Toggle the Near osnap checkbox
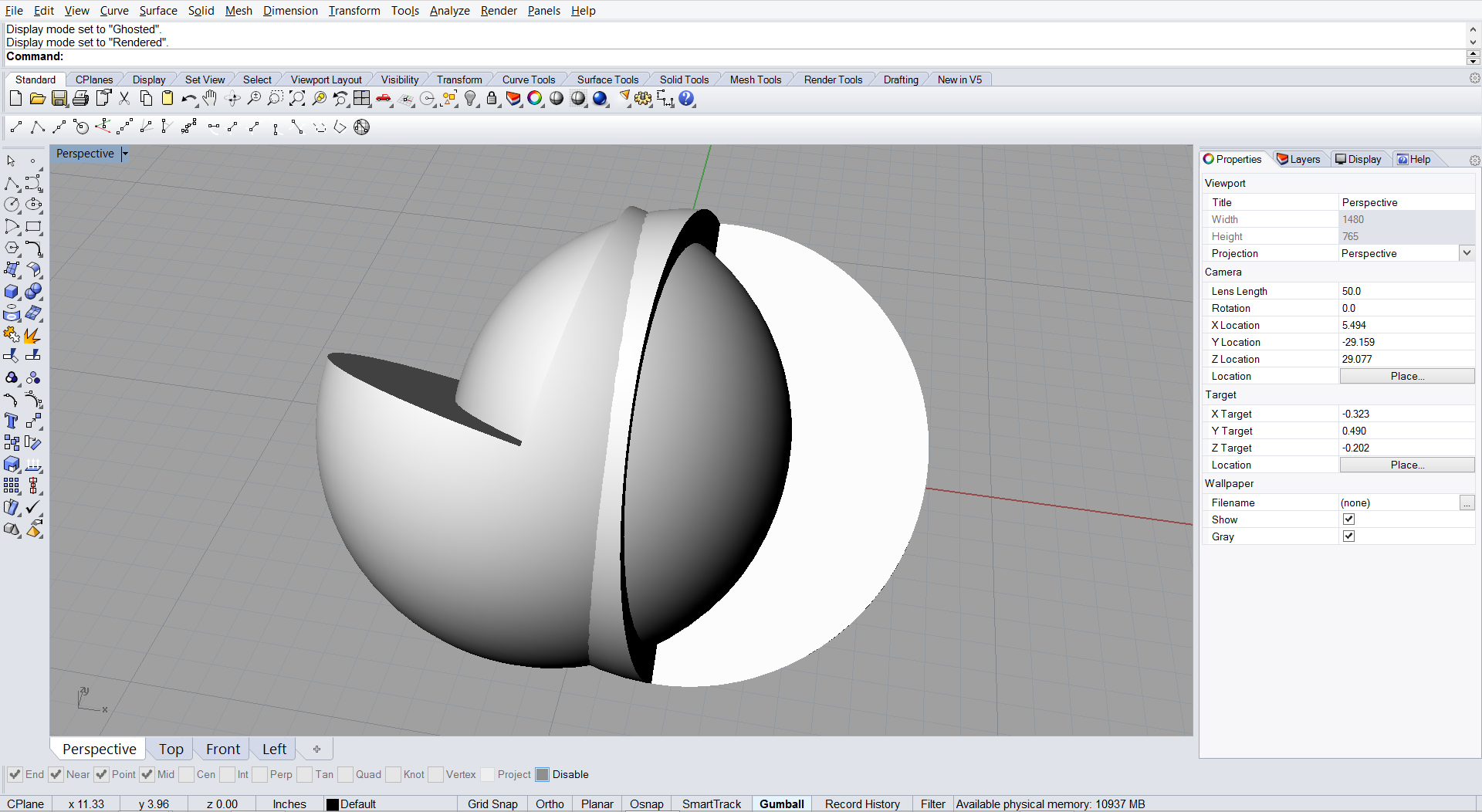Image resolution: width=1482 pixels, height=812 pixels. pos(56,774)
